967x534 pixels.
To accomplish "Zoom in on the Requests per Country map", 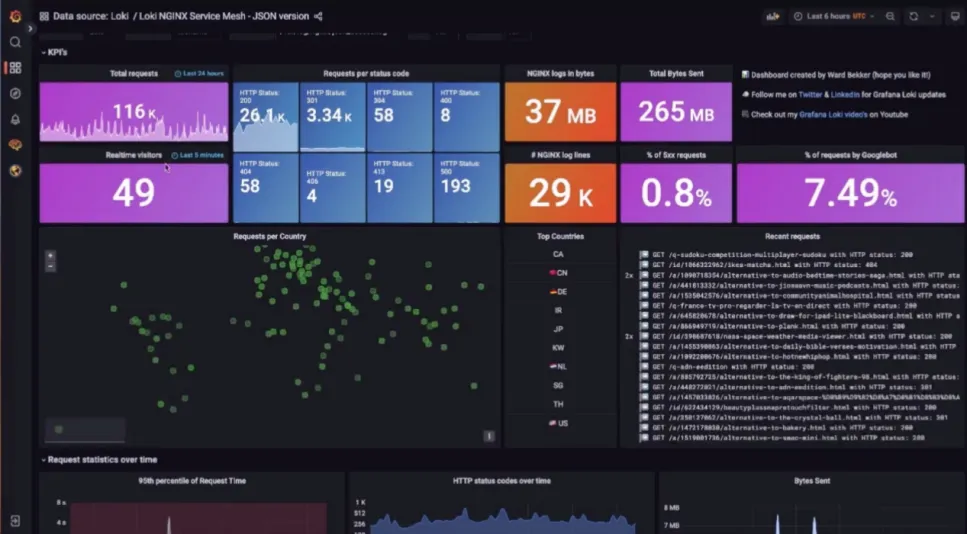I will [x=51, y=255].
